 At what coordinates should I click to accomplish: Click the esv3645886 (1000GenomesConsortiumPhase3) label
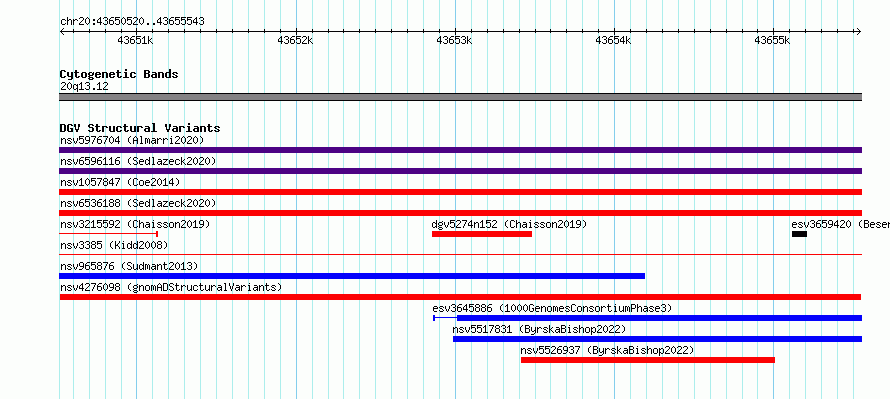[x=552, y=308]
